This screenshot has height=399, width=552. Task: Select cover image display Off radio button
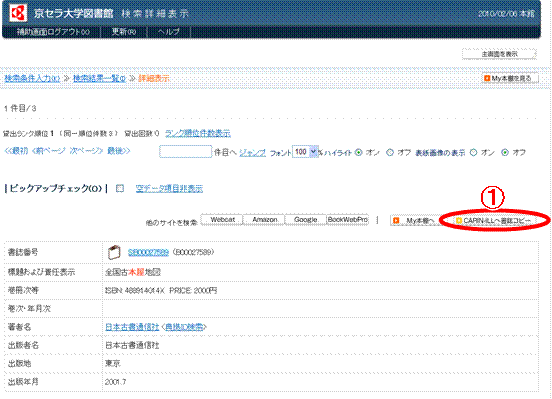[505, 152]
